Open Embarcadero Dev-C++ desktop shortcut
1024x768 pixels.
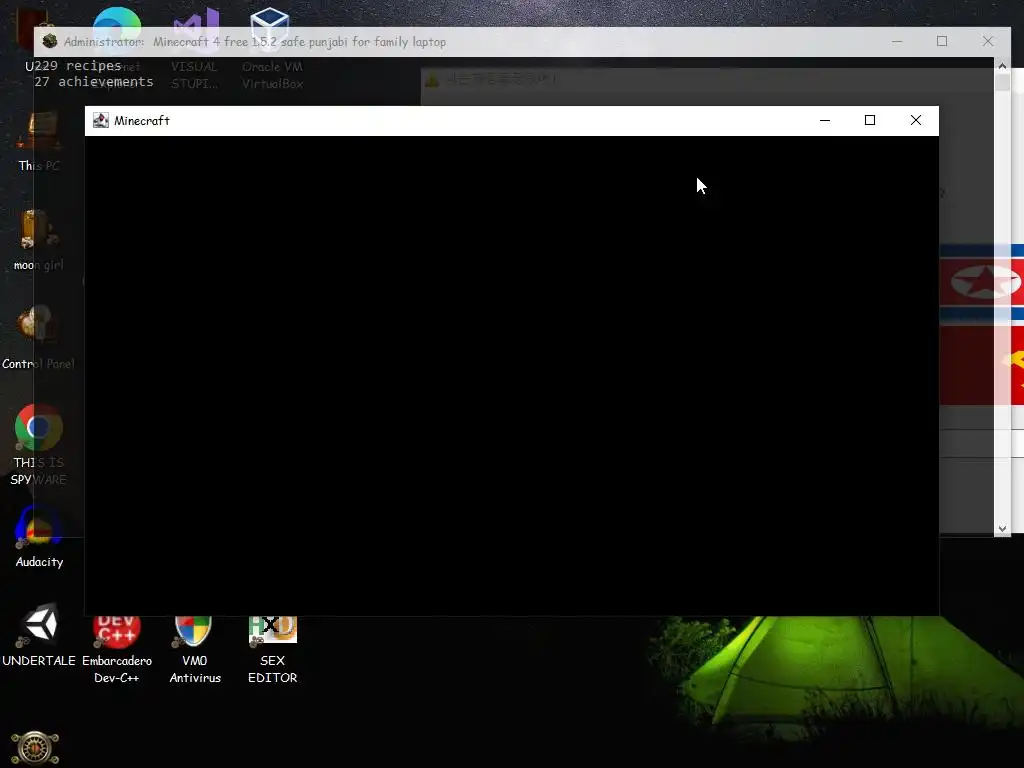pyautogui.click(x=116, y=650)
